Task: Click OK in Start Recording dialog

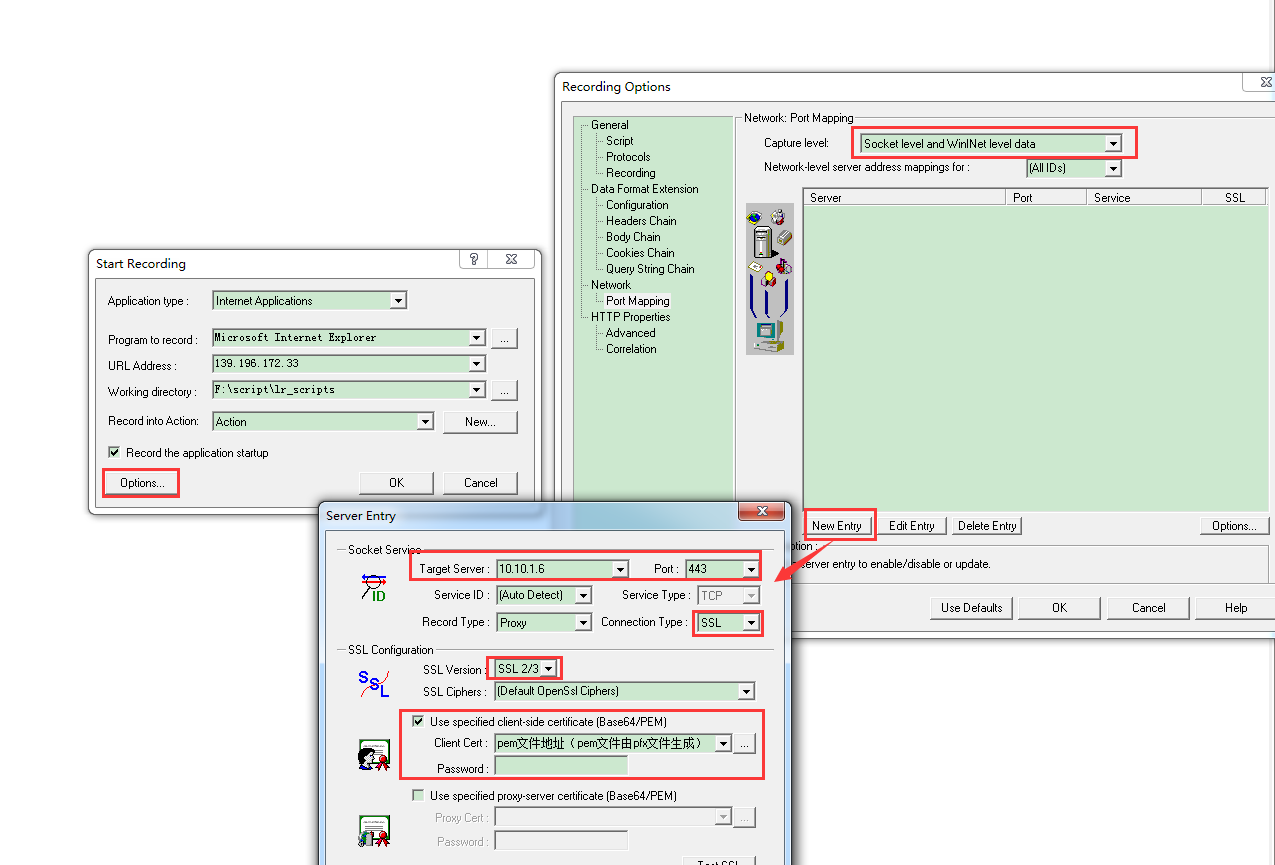Action: click(396, 483)
